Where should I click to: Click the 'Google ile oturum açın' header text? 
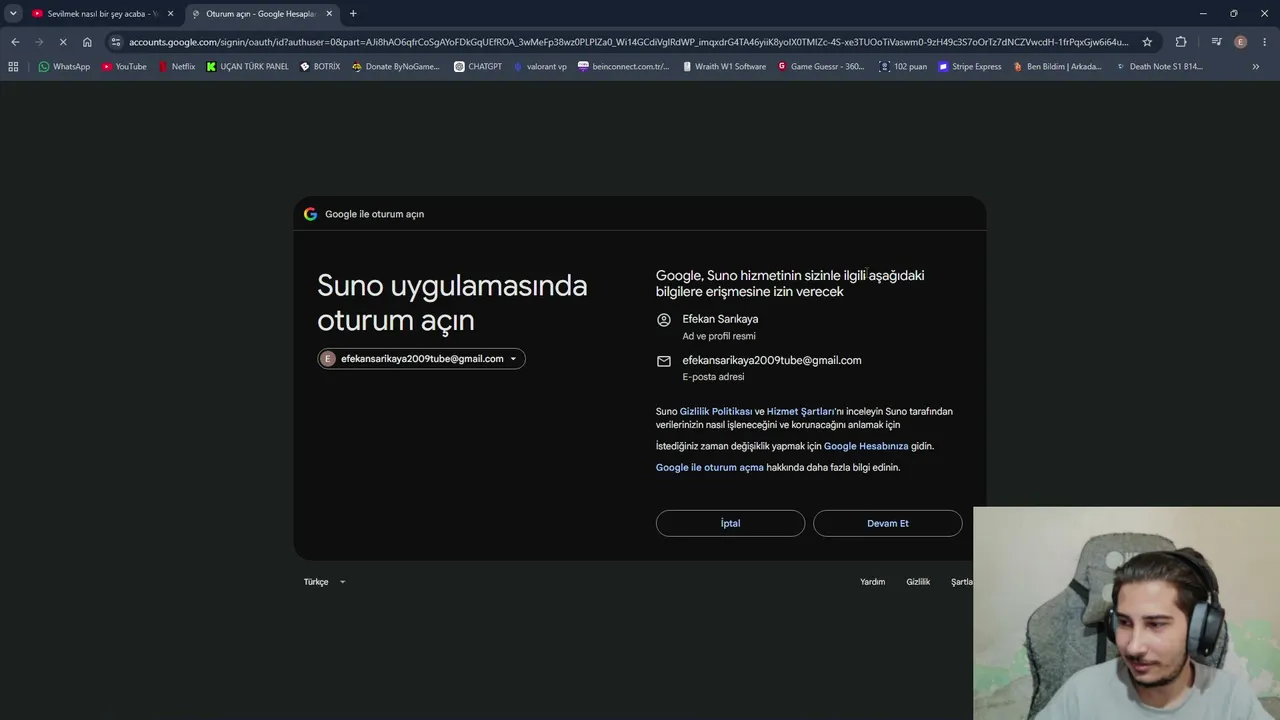click(374, 214)
